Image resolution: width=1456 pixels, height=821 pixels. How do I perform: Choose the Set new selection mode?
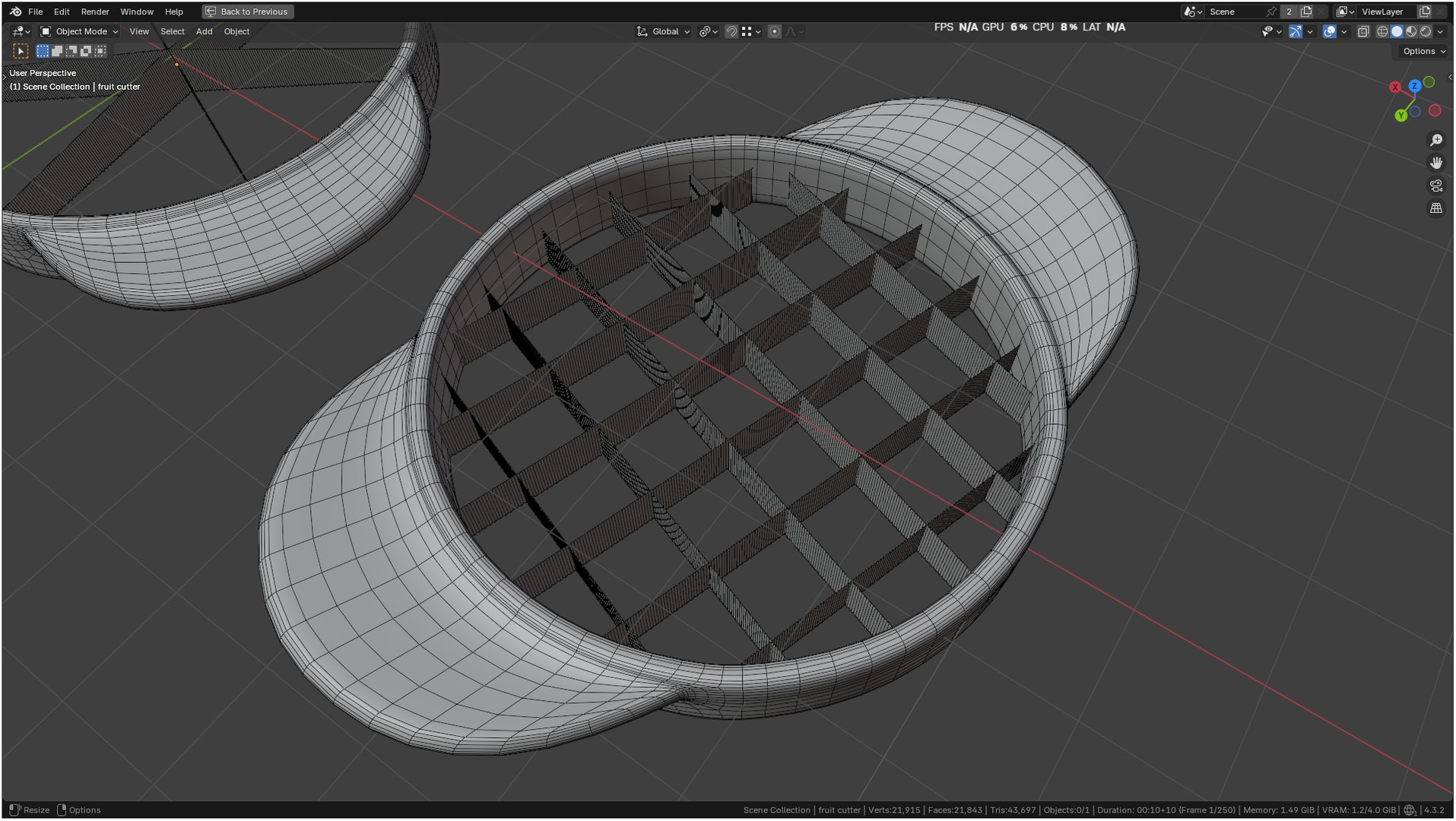[x=43, y=51]
